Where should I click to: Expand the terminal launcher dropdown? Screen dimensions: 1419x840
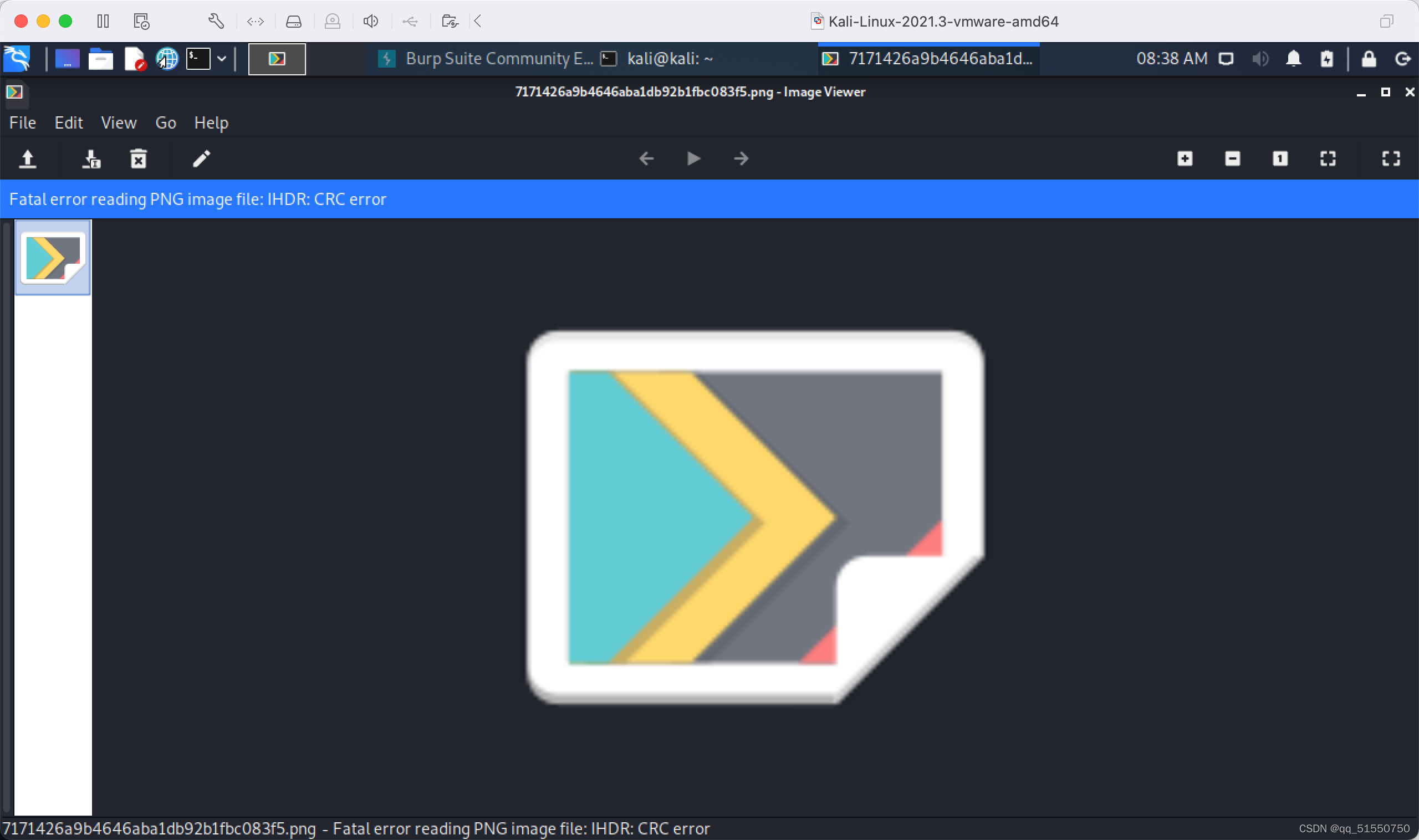221,58
